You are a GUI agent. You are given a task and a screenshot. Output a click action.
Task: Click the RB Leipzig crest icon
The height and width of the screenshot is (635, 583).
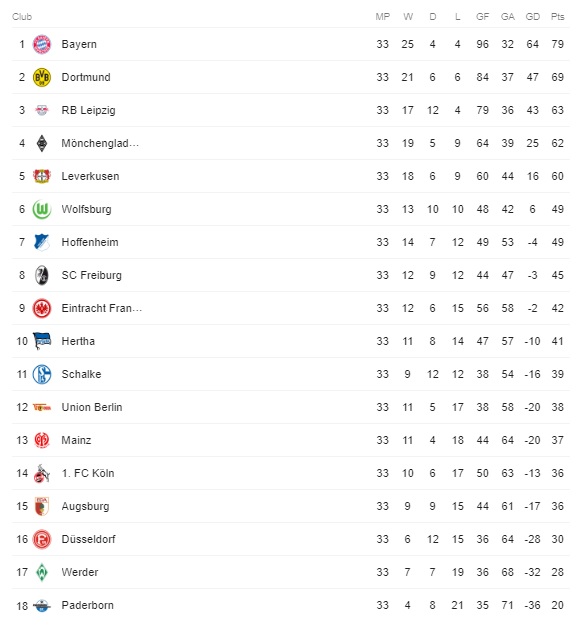42,110
